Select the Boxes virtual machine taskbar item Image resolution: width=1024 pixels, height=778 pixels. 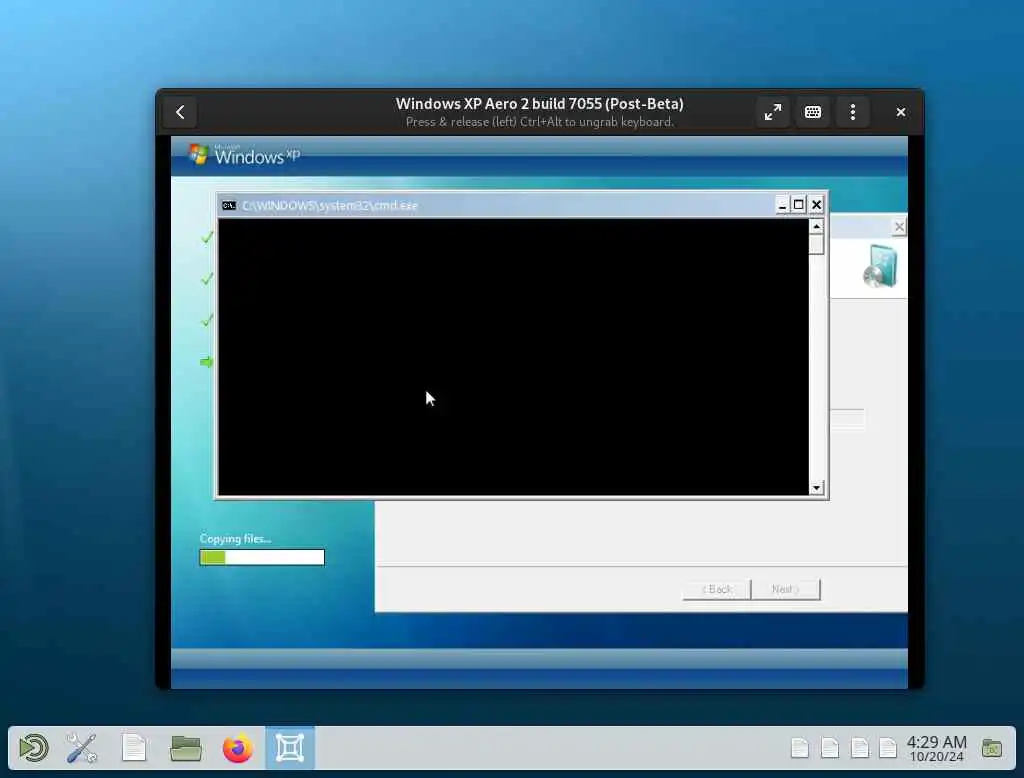(290, 748)
